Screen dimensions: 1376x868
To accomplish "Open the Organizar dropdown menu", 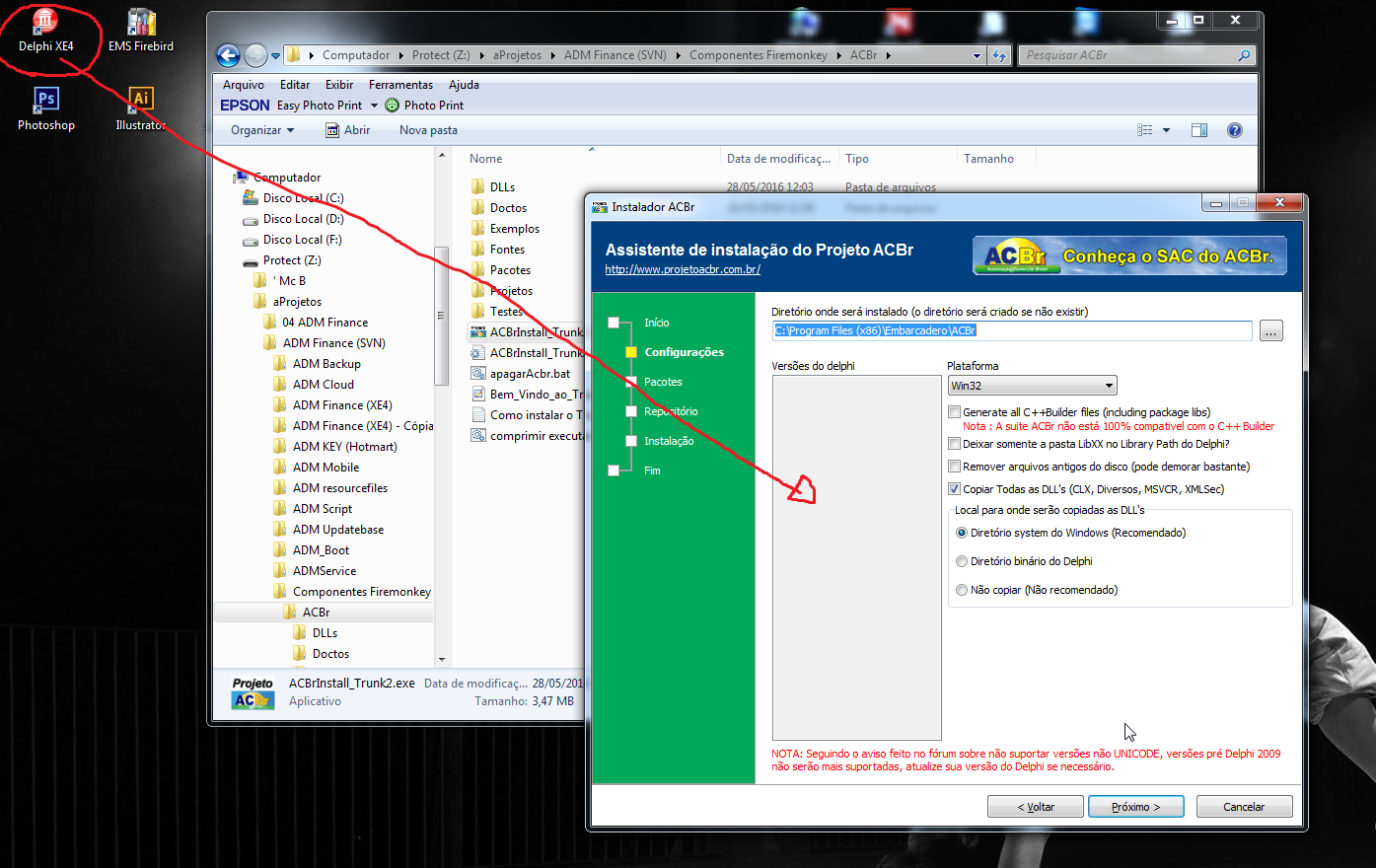I will click(x=262, y=130).
